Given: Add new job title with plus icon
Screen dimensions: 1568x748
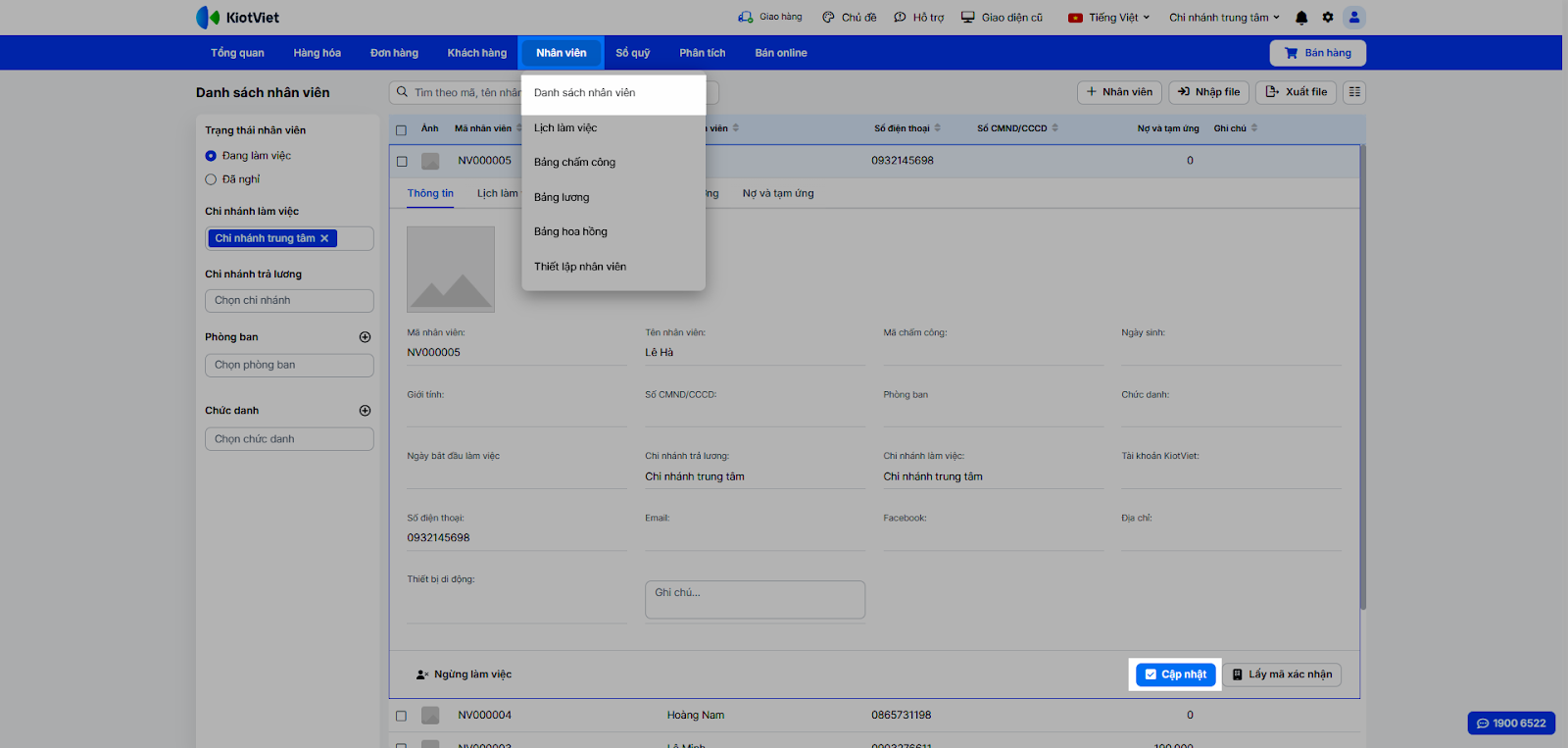Looking at the screenshot, I should point(365,411).
